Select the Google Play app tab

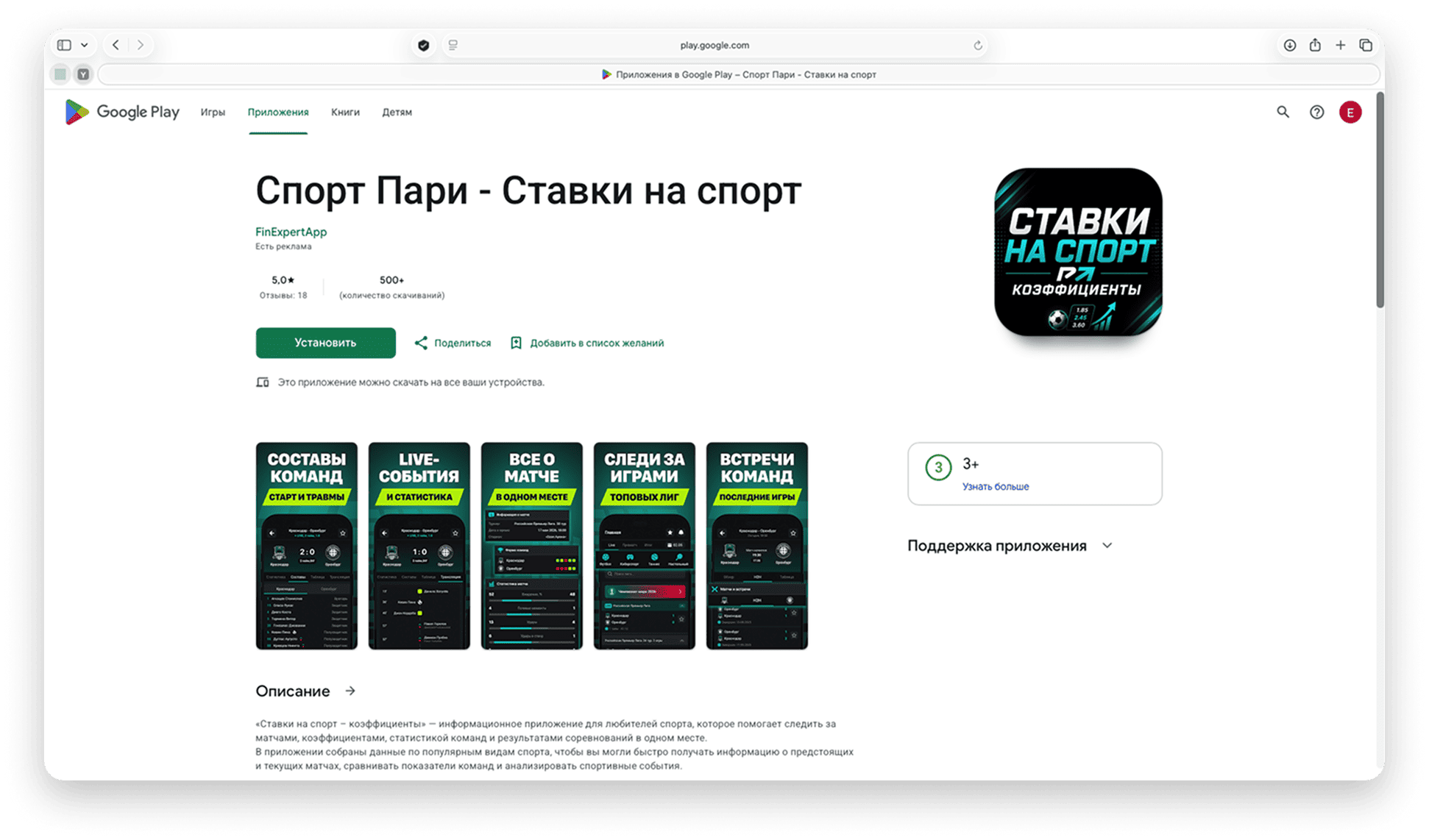739,74
